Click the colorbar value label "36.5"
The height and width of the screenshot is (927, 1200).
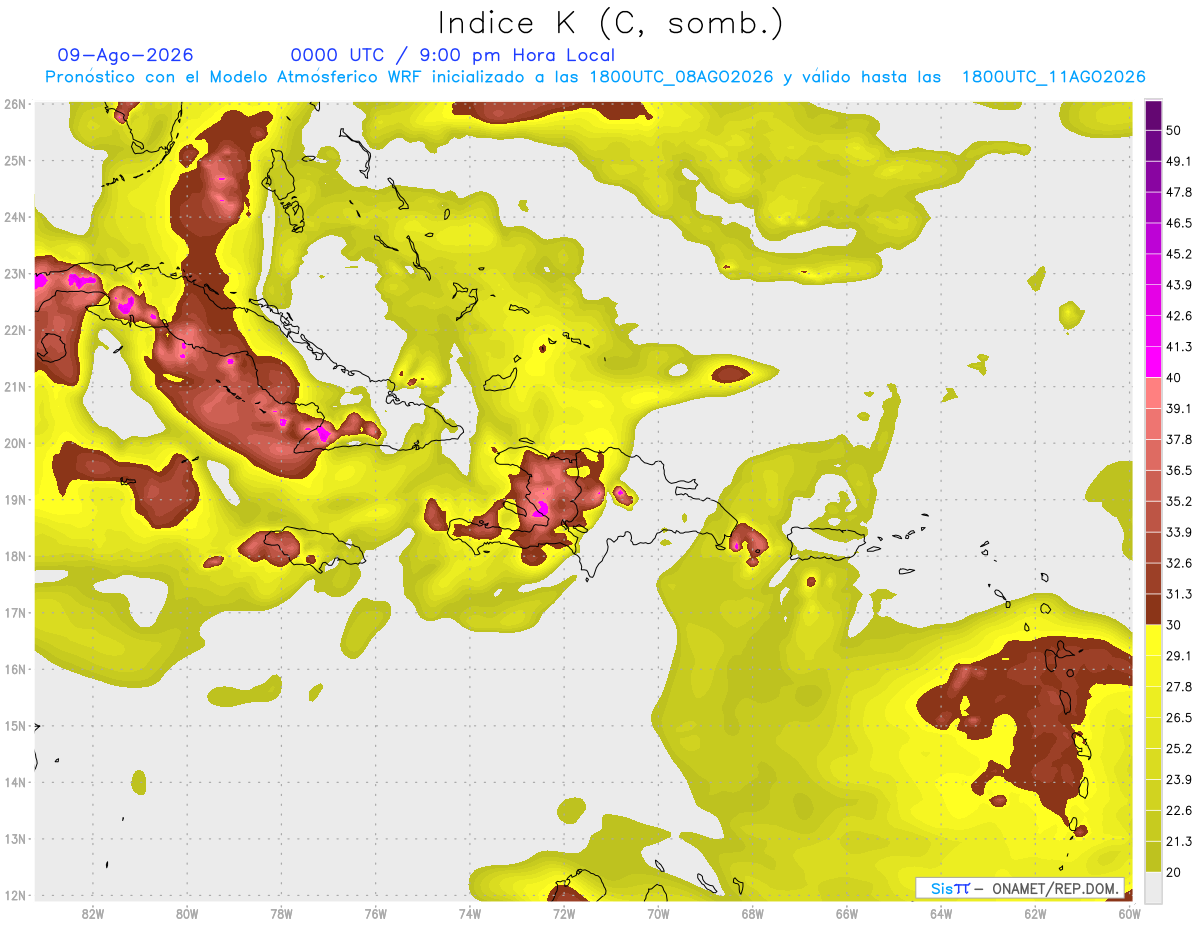(1179, 470)
